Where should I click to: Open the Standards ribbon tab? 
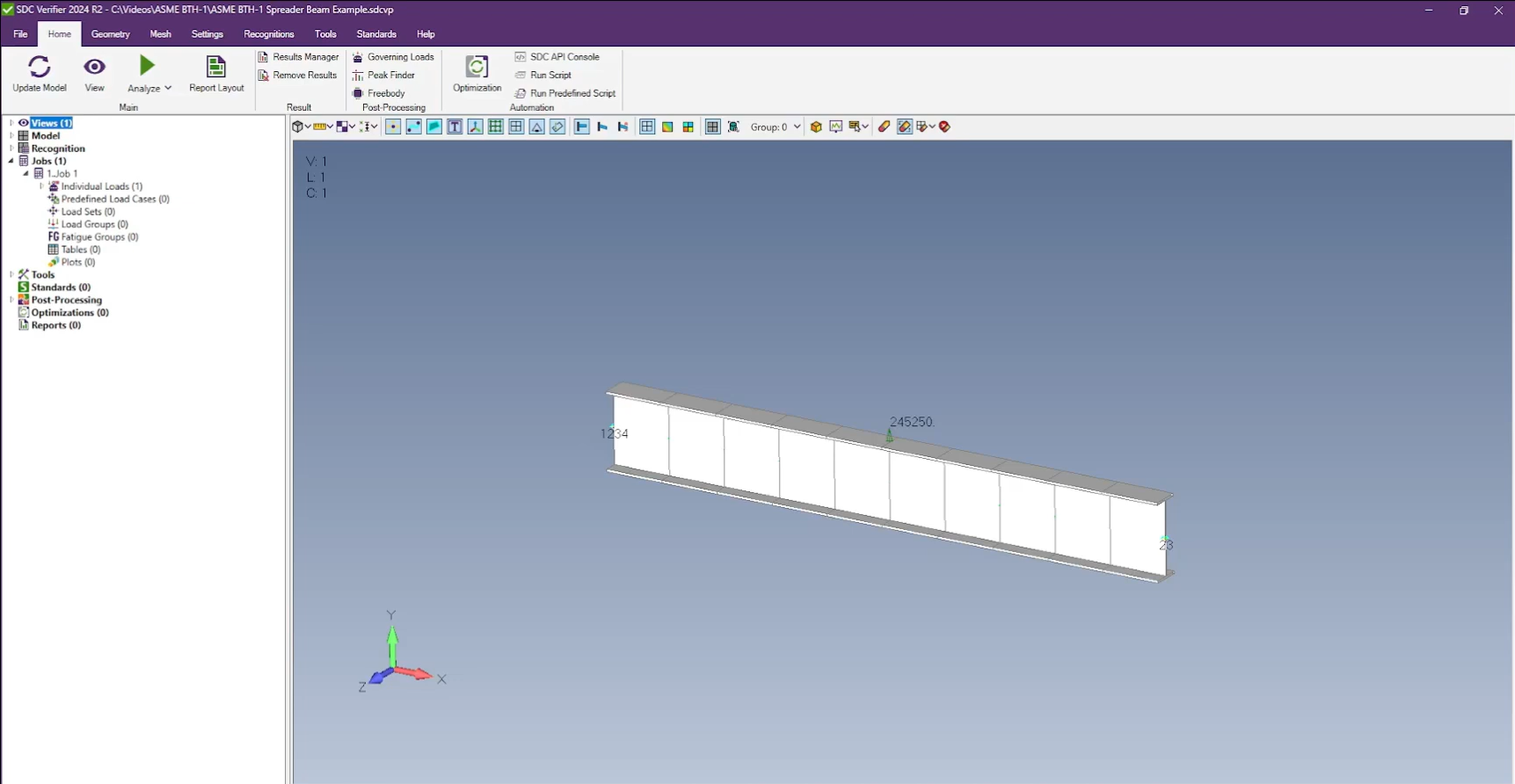[376, 34]
